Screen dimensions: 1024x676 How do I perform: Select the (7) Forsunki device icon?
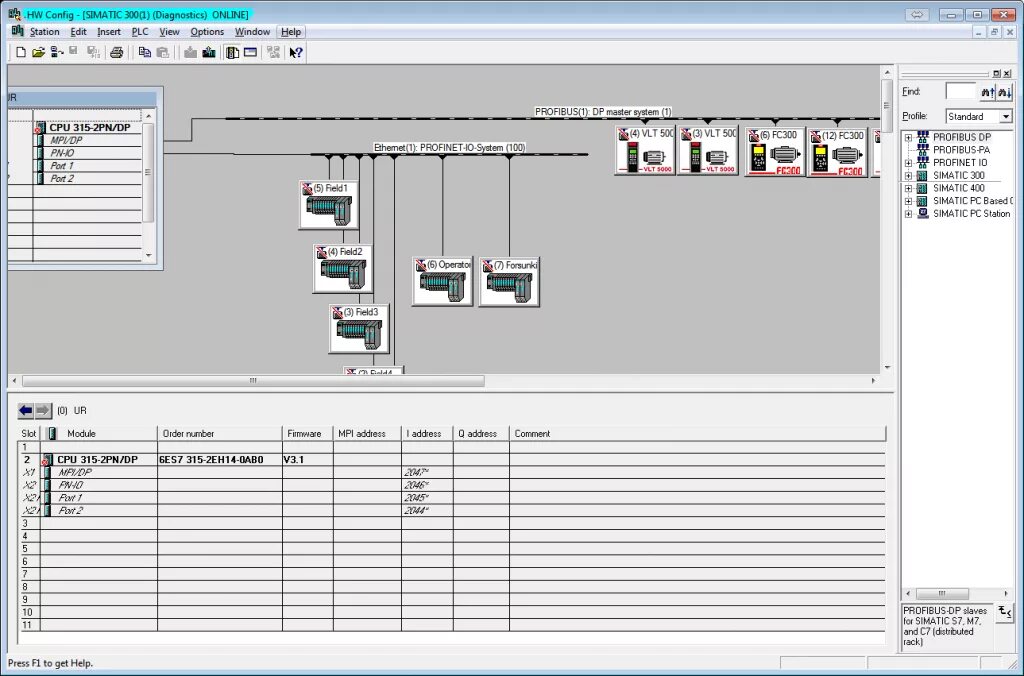click(509, 282)
